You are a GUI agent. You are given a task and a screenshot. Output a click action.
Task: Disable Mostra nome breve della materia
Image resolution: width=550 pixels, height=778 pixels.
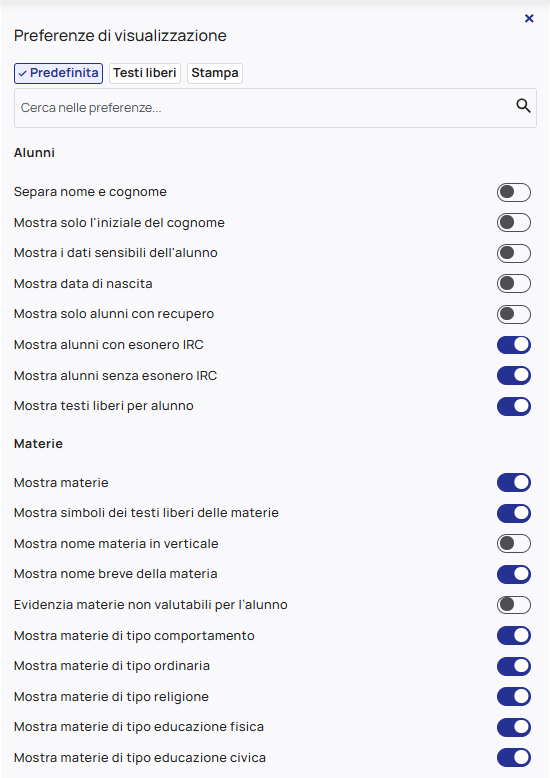(514, 574)
